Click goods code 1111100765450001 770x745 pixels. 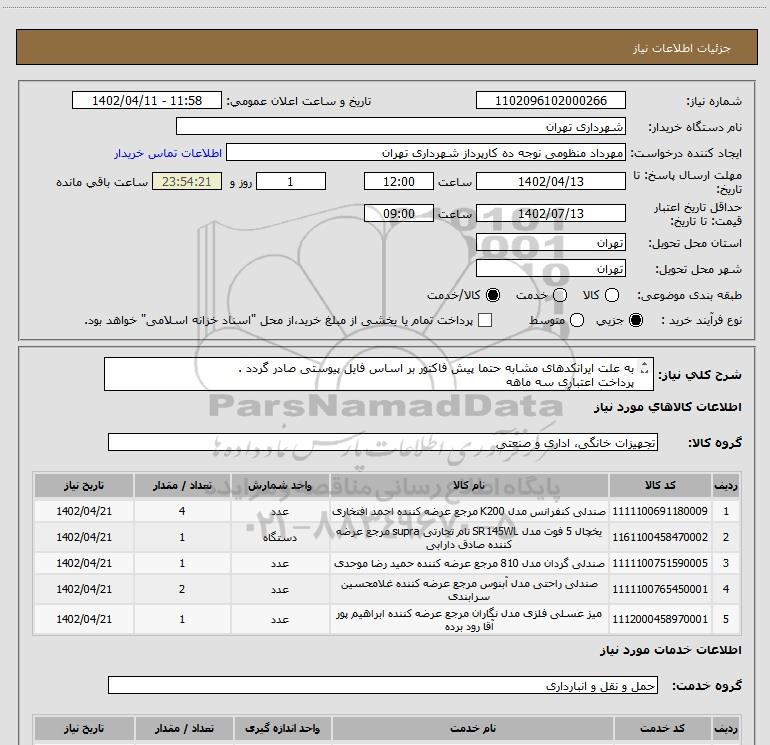pyautogui.click(x=660, y=589)
